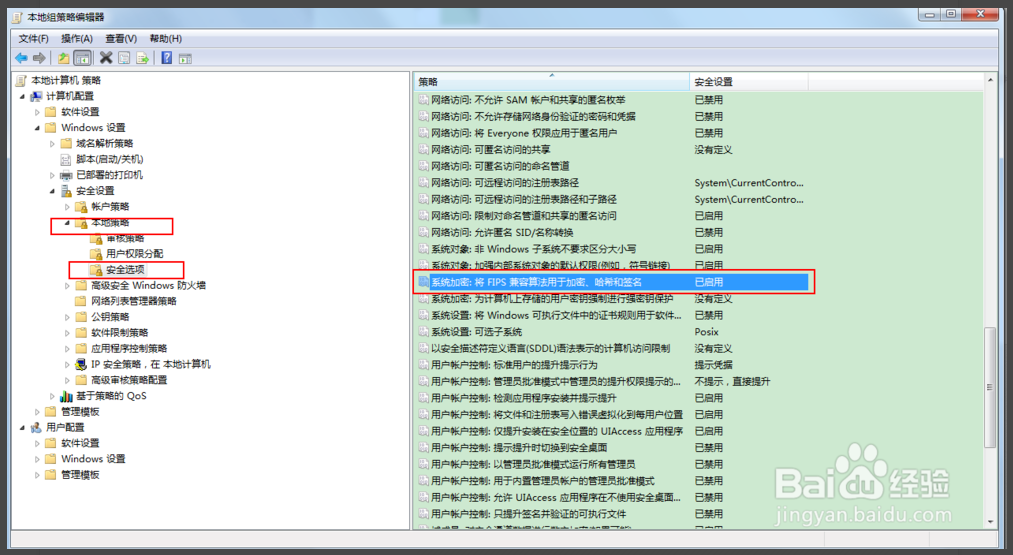The height and width of the screenshot is (555, 1013).
Task: Click the security icon beside 安全设置 tree node
Action: (66, 191)
